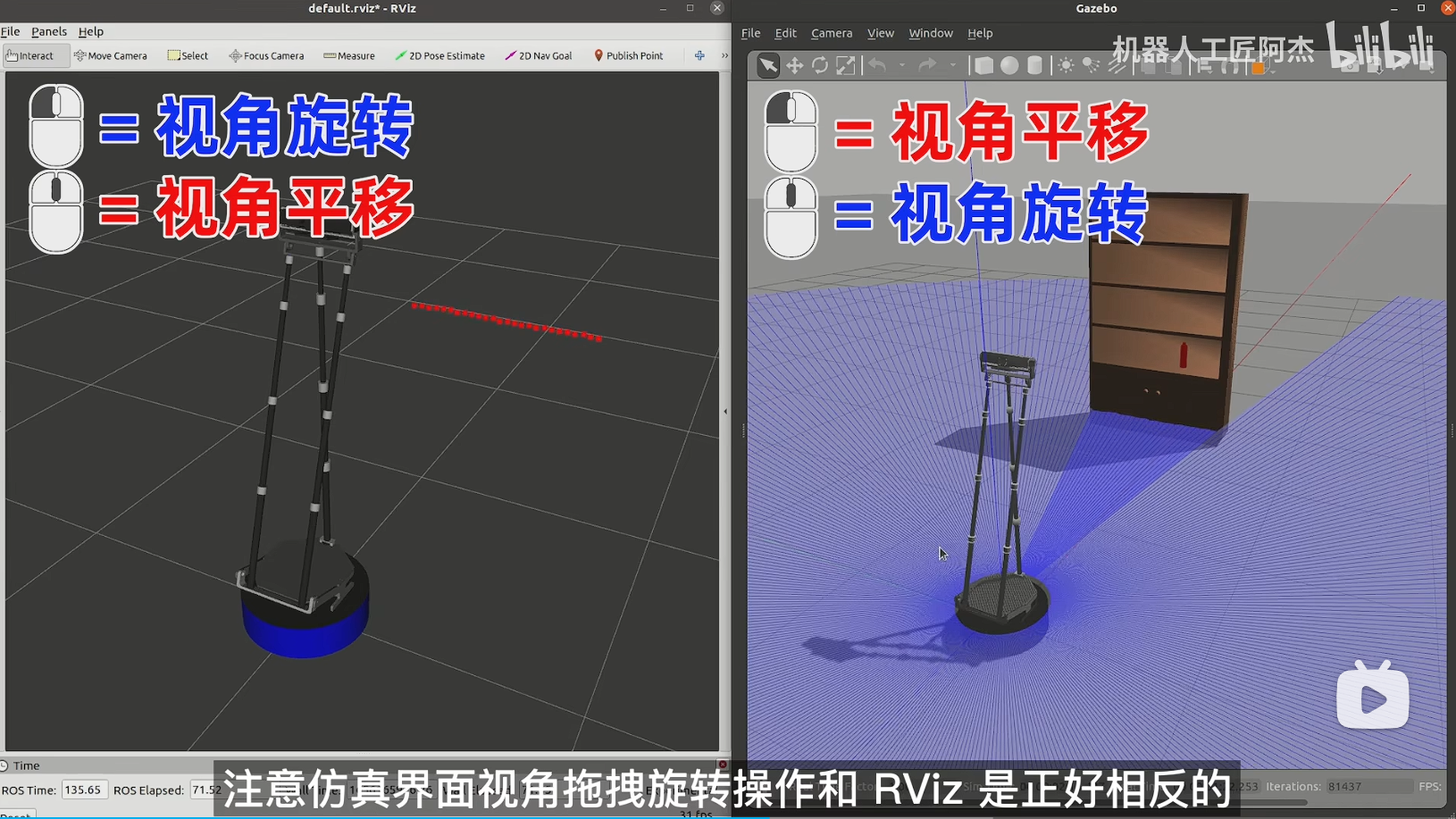Image resolution: width=1456 pixels, height=819 pixels.
Task: Click the Gazebo Iterations value 81437
Action: (x=1344, y=787)
